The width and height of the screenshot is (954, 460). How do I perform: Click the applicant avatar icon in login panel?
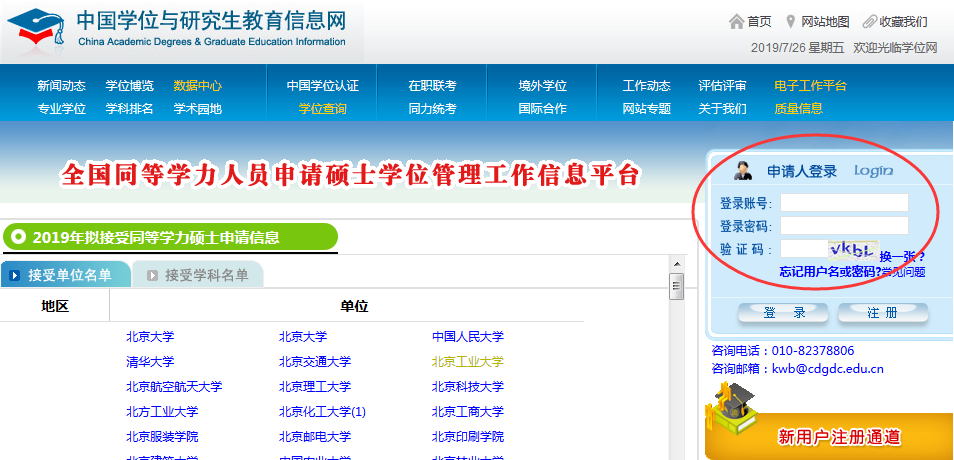click(x=742, y=171)
